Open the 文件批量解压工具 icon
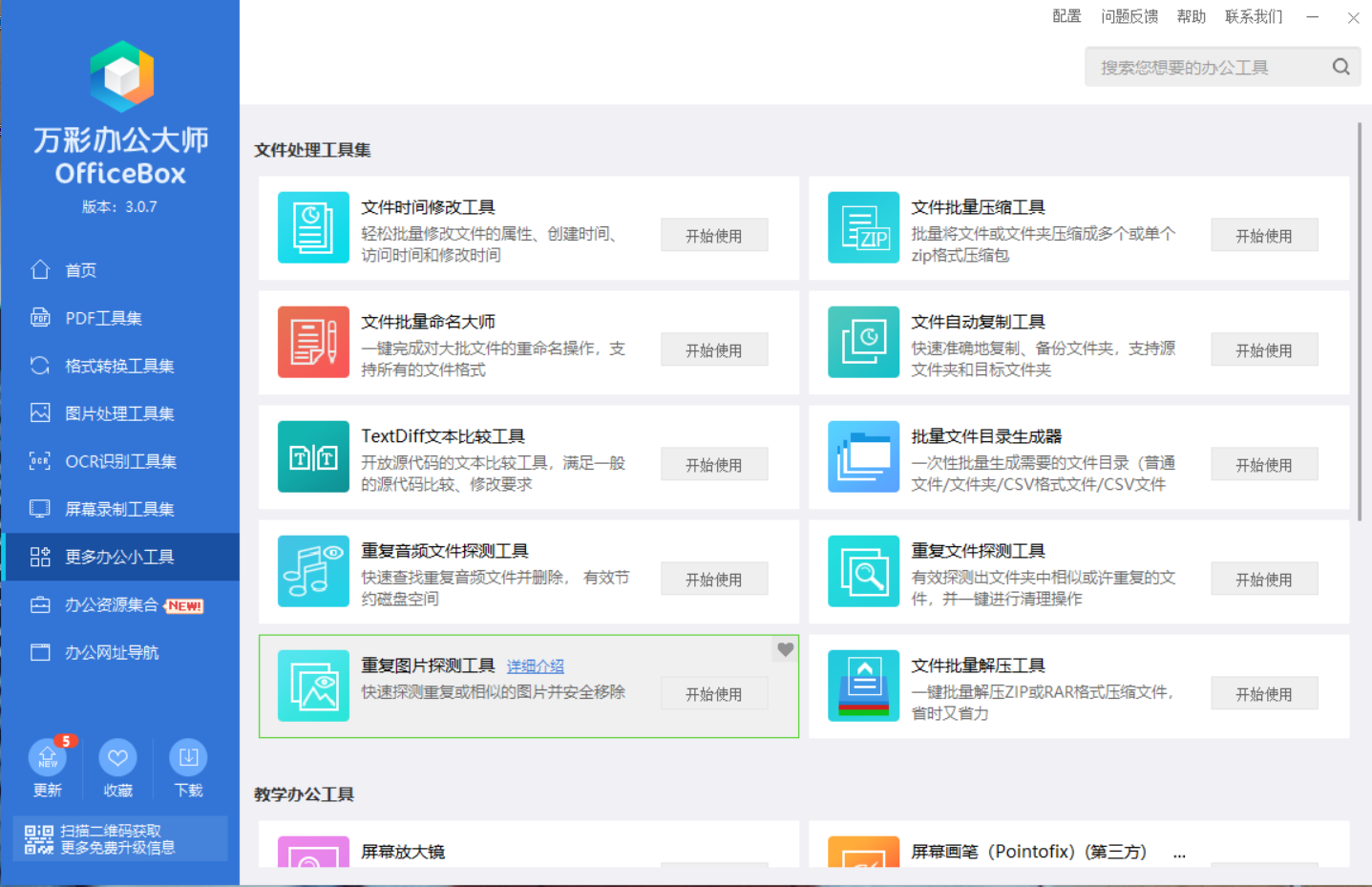1372x887 pixels. (x=863, y=686)
